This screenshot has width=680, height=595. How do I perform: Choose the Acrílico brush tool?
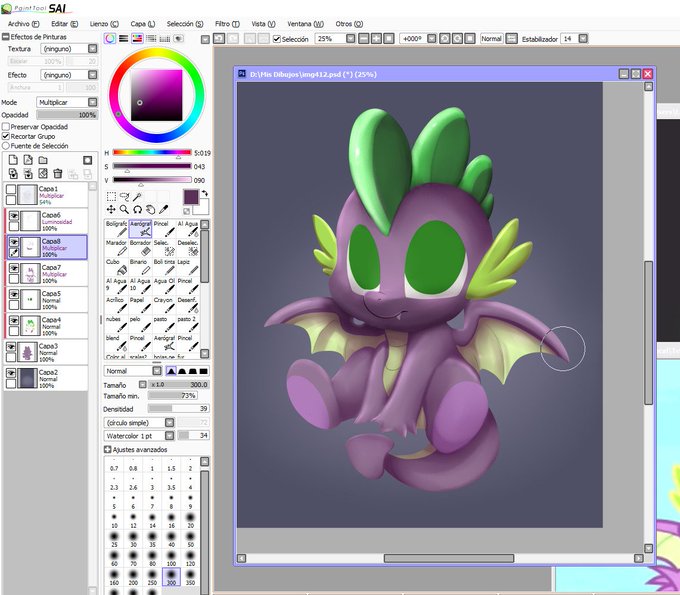coord(116,305)
